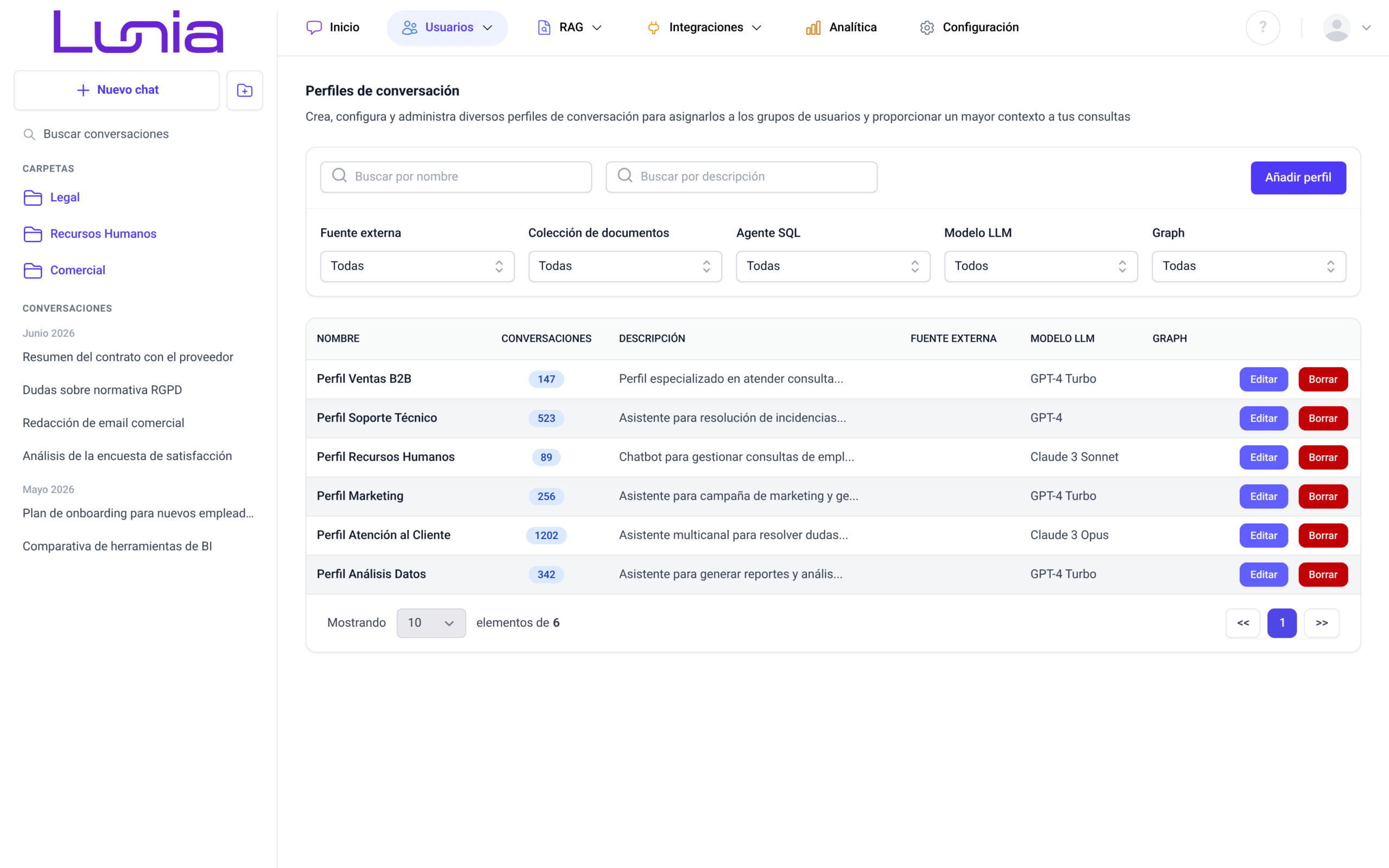Click the help question mark icon
This screenshot has width=1389, height=868.
tap(1263, 28)
